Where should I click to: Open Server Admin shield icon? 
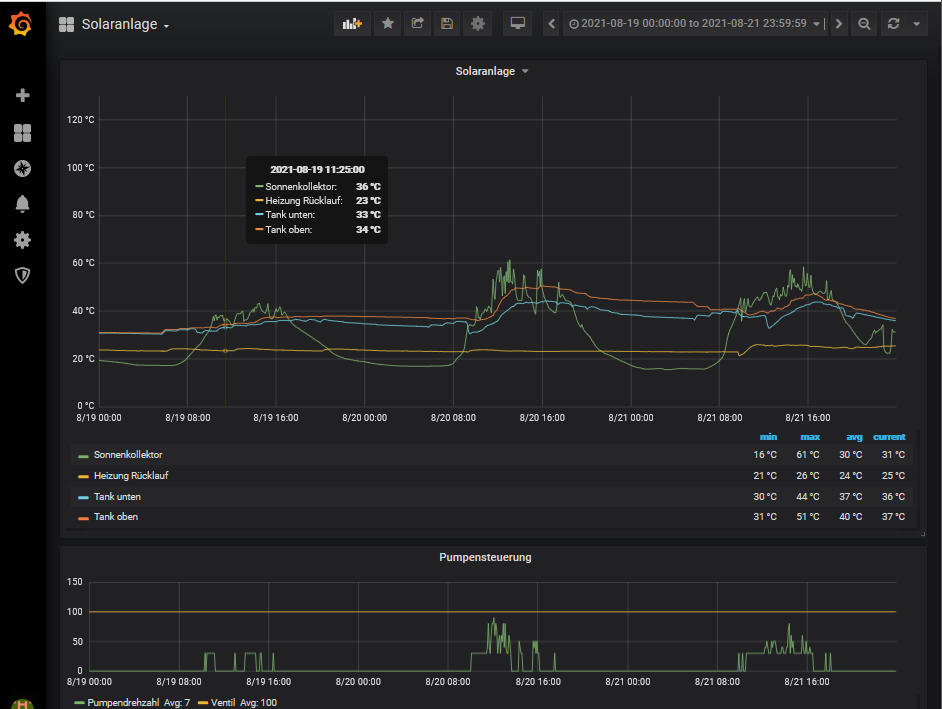(x=22, y=275)
